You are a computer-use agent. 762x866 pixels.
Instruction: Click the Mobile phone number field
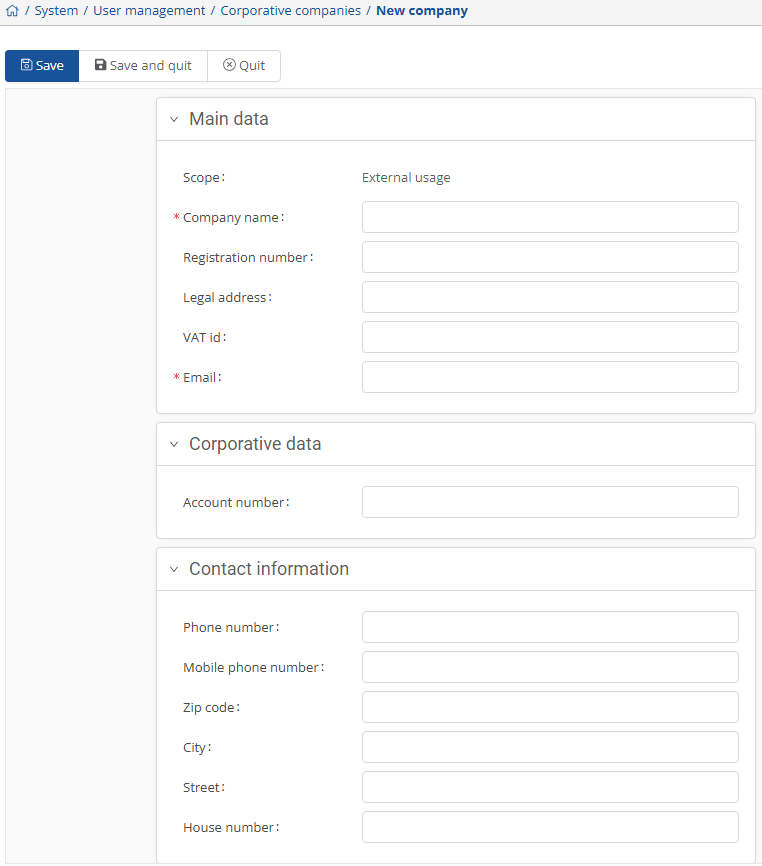pos(550,667)
